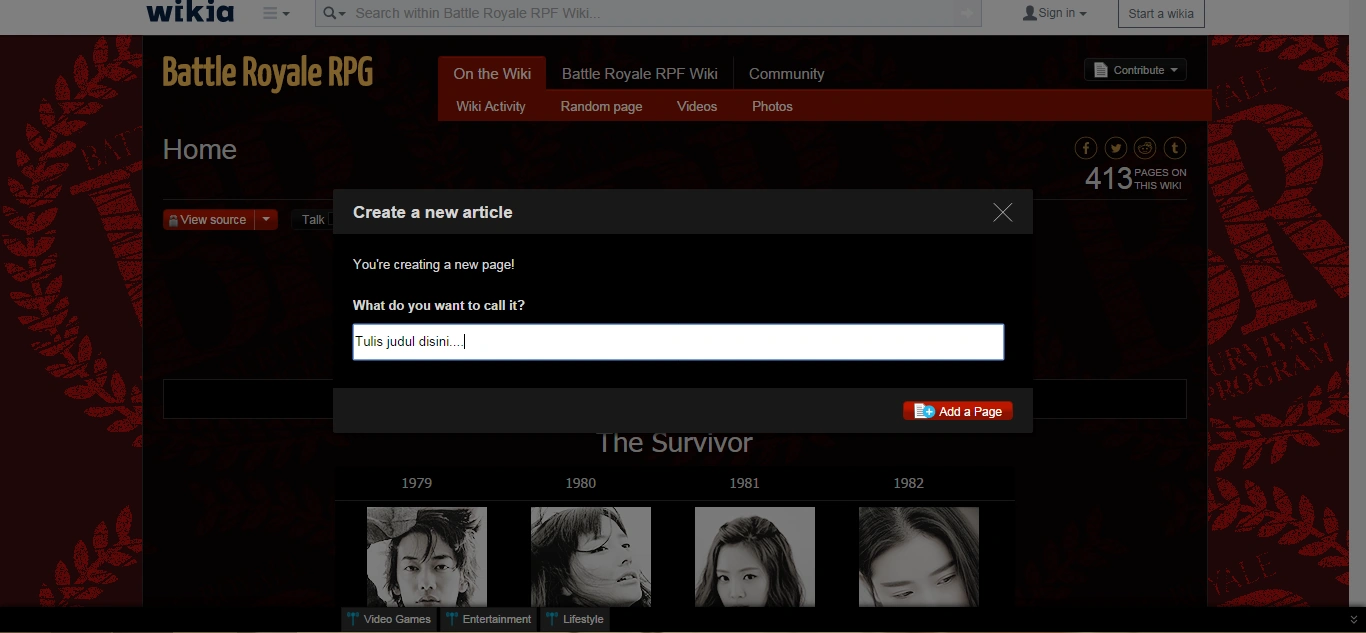Click the Home page heading
The image size is (1366, 633).
(x=200, y=150)
